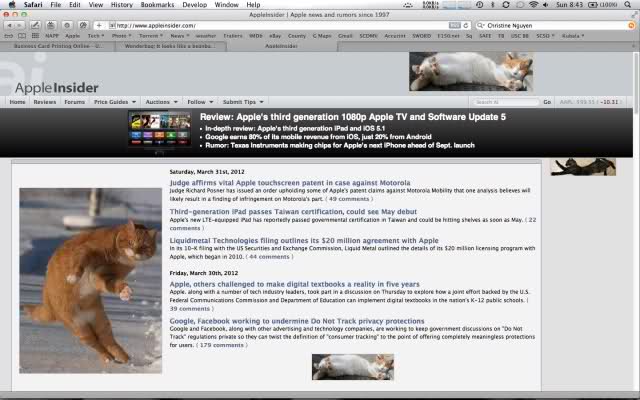The height and width of the screenshot is (400, 640).
Task: Open the Kubota bookmarks dropdown
Action: (573, 36)
